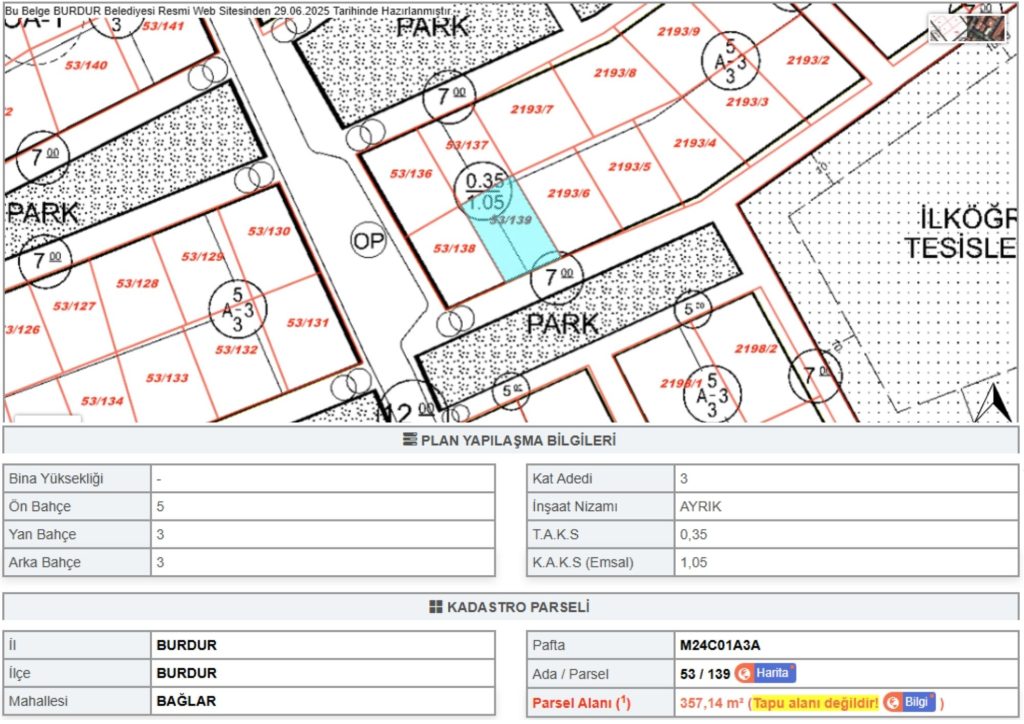The height and width of the screenshot is (724, 1024).
Task: Click the Harita map button
Action: pyautogui.click(x=765, y=673)
